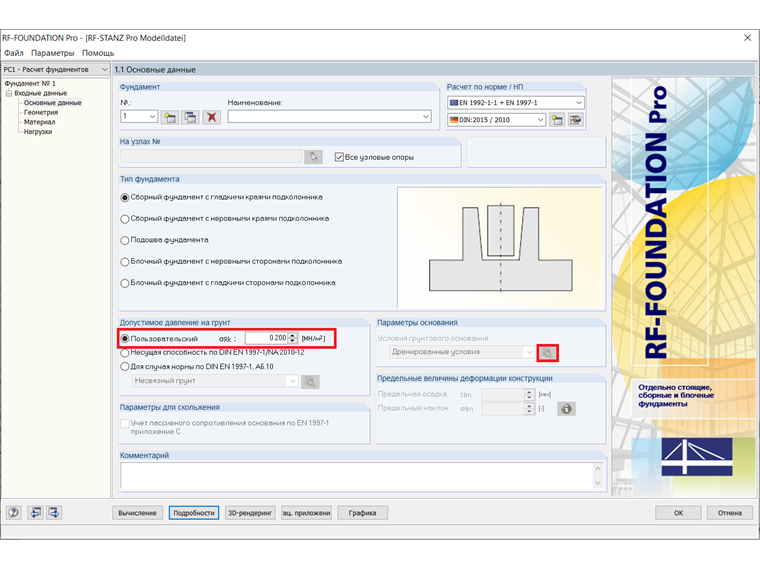Open the 'Файл' menu
This screenshot has width=760, height=570.
pyautogui.click(x=14, y=53)
